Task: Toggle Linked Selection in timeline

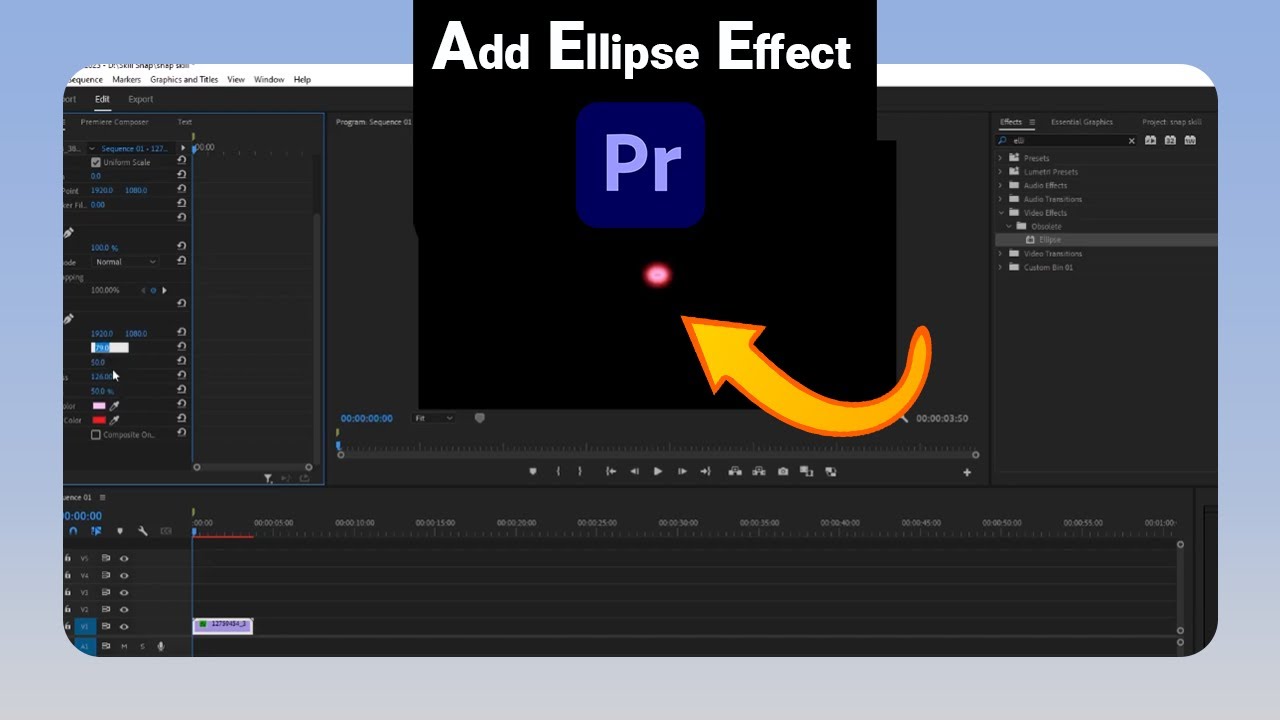Action: tap(96, 532)
